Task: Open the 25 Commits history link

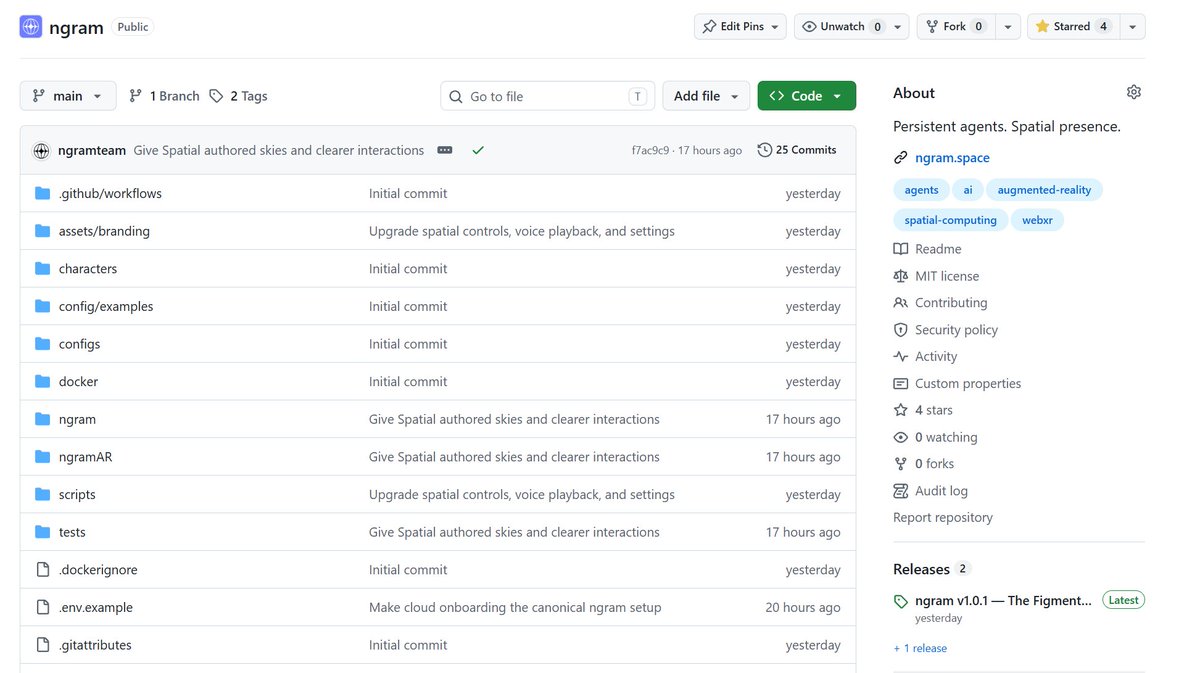Action: click(x=797, y=150)
